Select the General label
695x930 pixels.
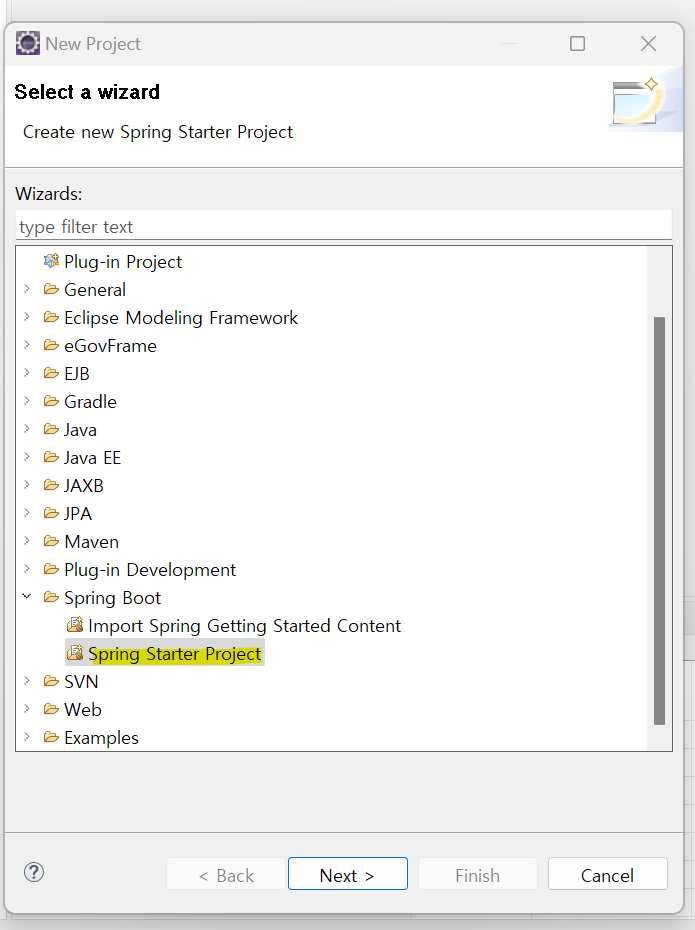(x=95, y=289)
